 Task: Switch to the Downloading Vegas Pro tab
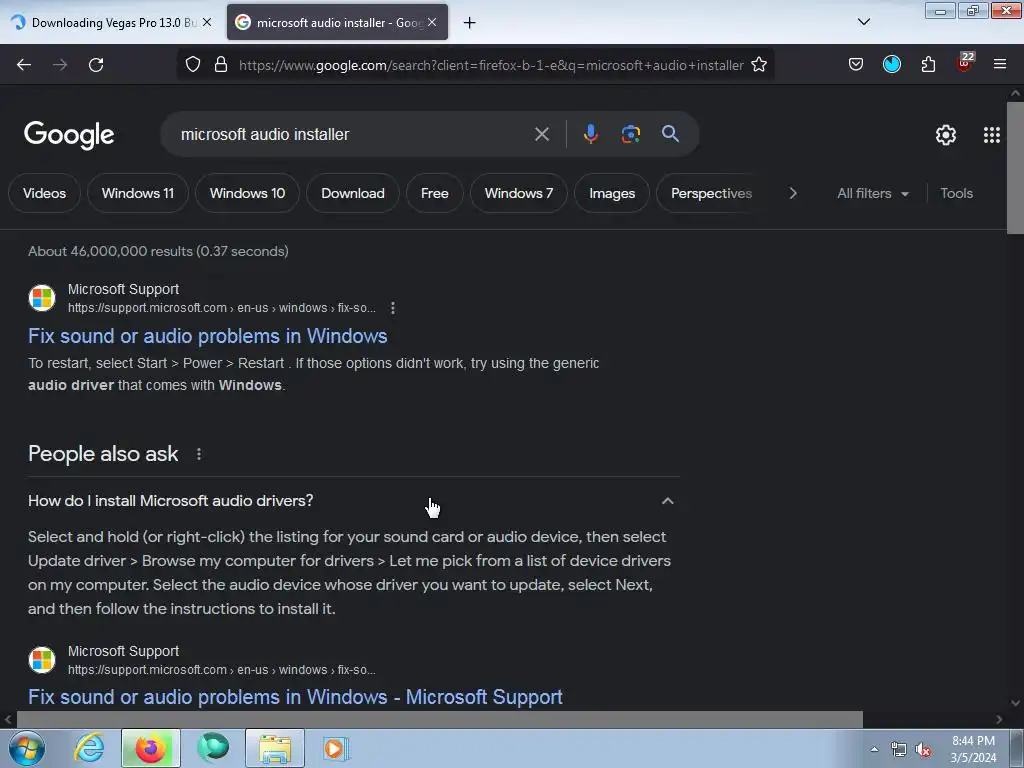(110, 22)
